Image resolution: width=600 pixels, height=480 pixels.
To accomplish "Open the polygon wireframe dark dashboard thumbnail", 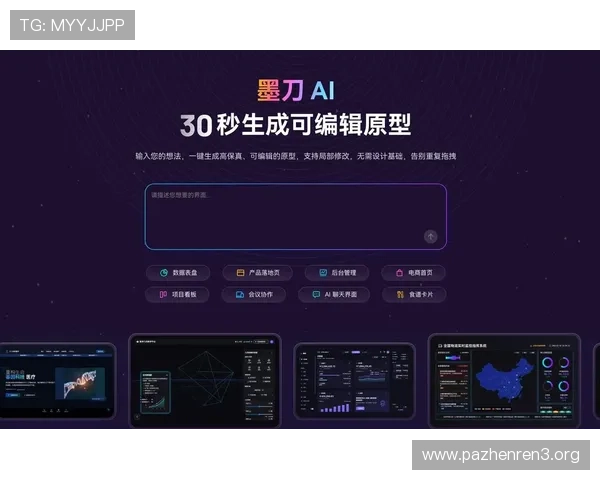I will (x=205, y=381).
